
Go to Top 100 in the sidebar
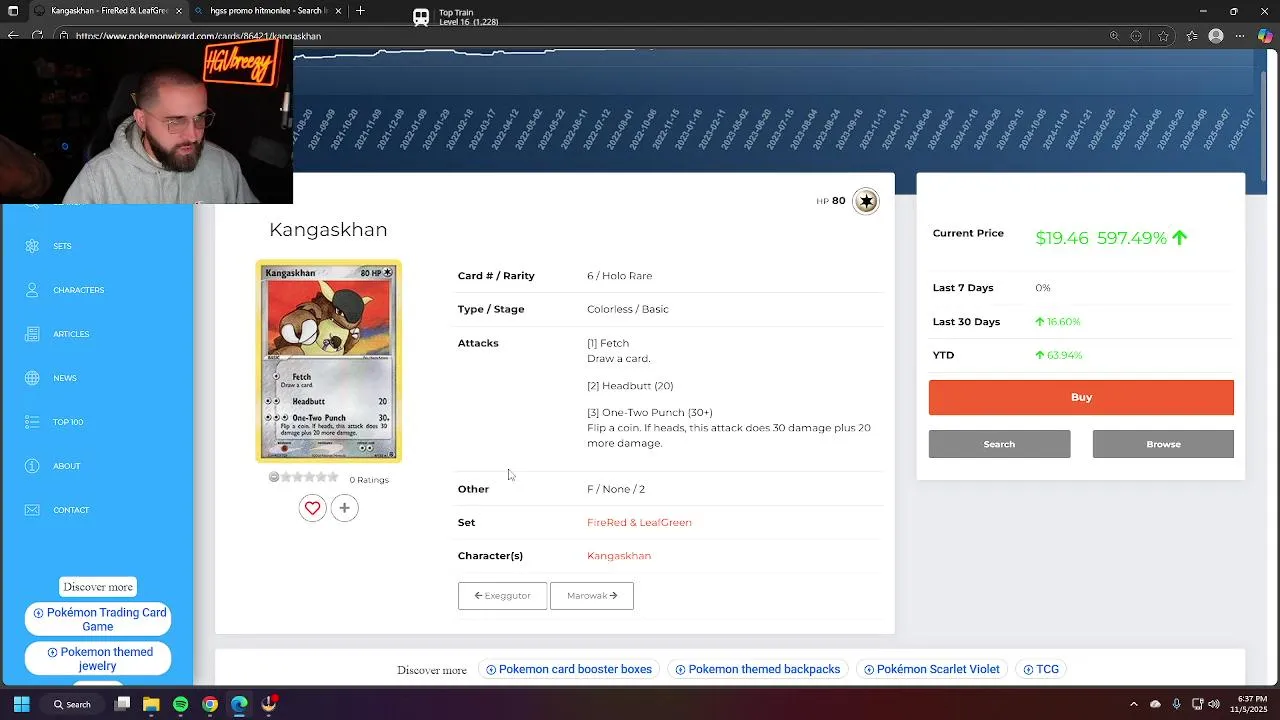point(68,422)
